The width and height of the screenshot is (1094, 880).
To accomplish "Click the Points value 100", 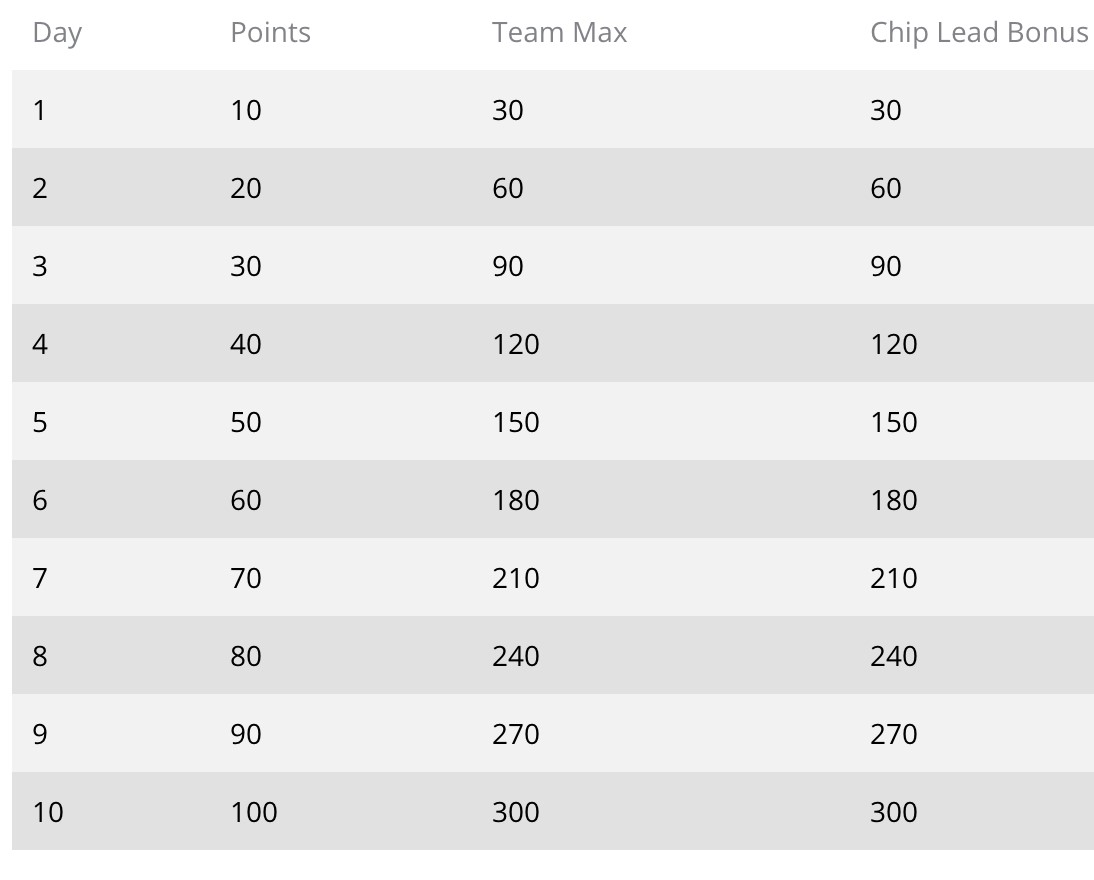I will pos(254,812).
